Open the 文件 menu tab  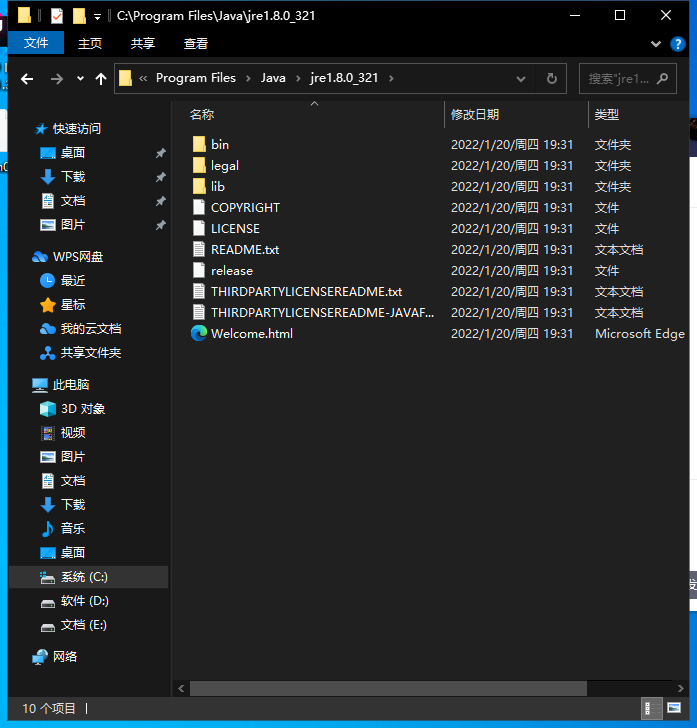[x=36, y=43]
